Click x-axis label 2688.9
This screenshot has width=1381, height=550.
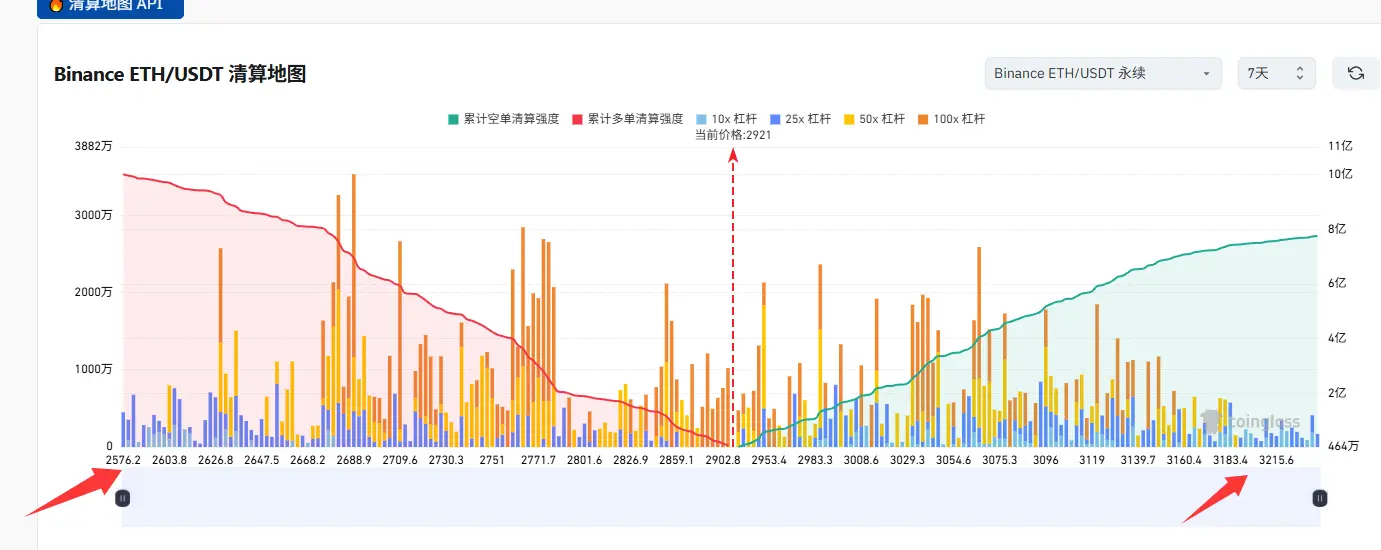pos(354,460)
